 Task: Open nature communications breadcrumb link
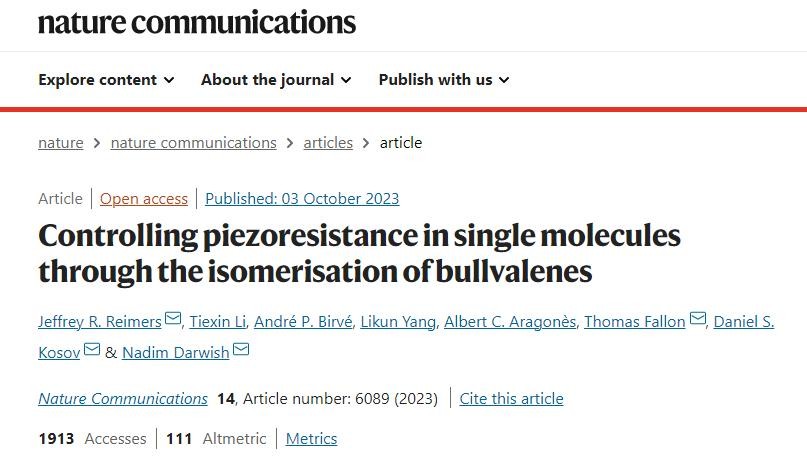pyautogui.click(x=193, y=142)
